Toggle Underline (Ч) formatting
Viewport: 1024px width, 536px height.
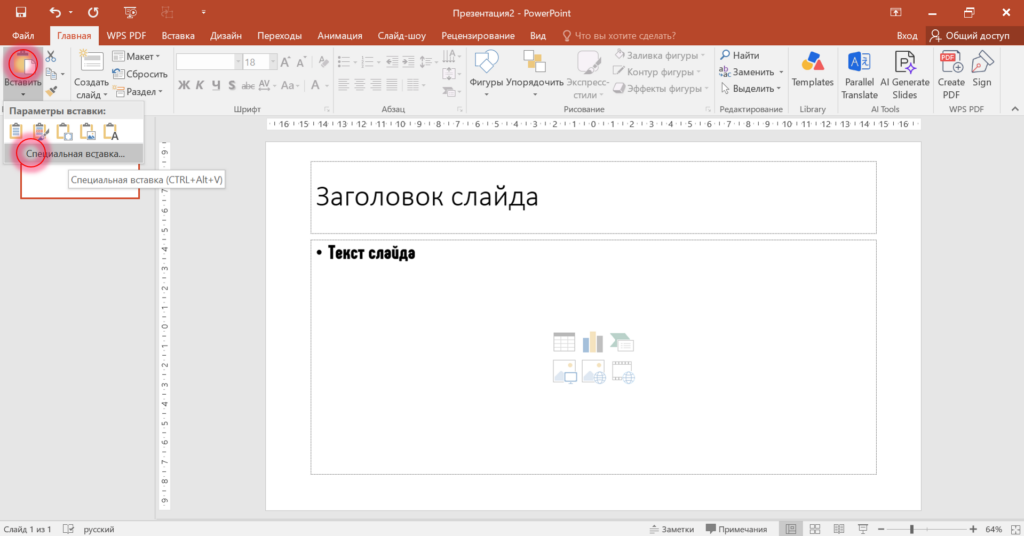[x=216, y=85]
